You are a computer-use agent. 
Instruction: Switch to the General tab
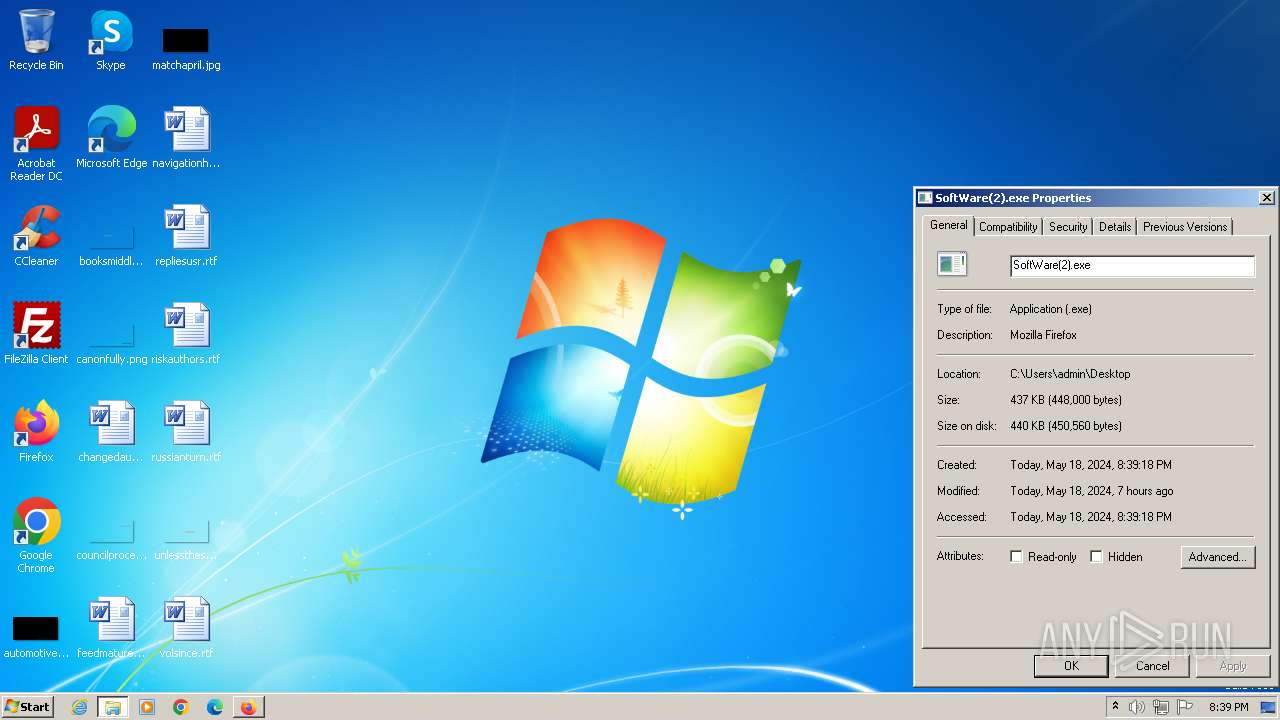pos(948,225)
